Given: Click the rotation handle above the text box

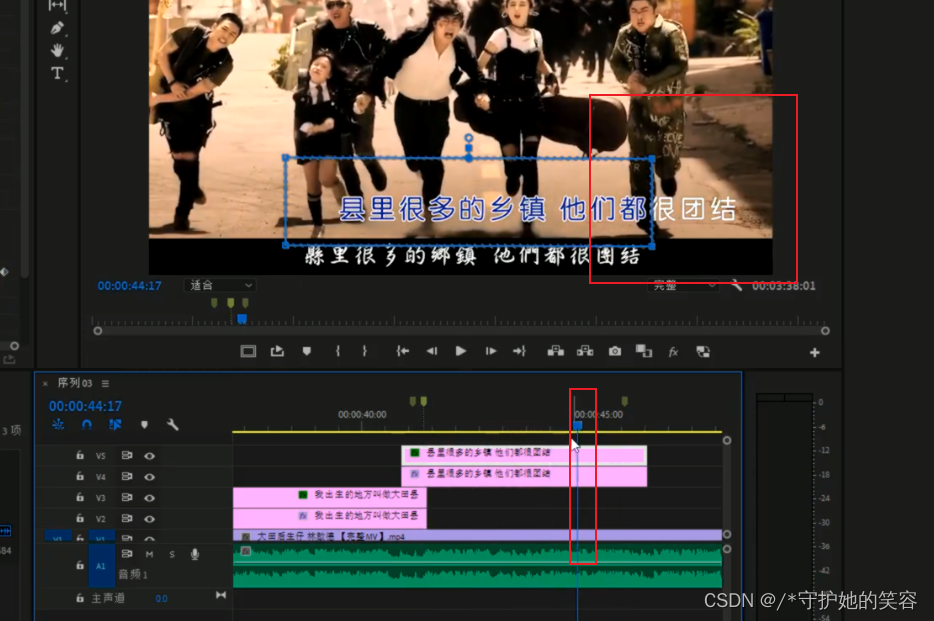Looking at the screenshot, I should point(469,138).
